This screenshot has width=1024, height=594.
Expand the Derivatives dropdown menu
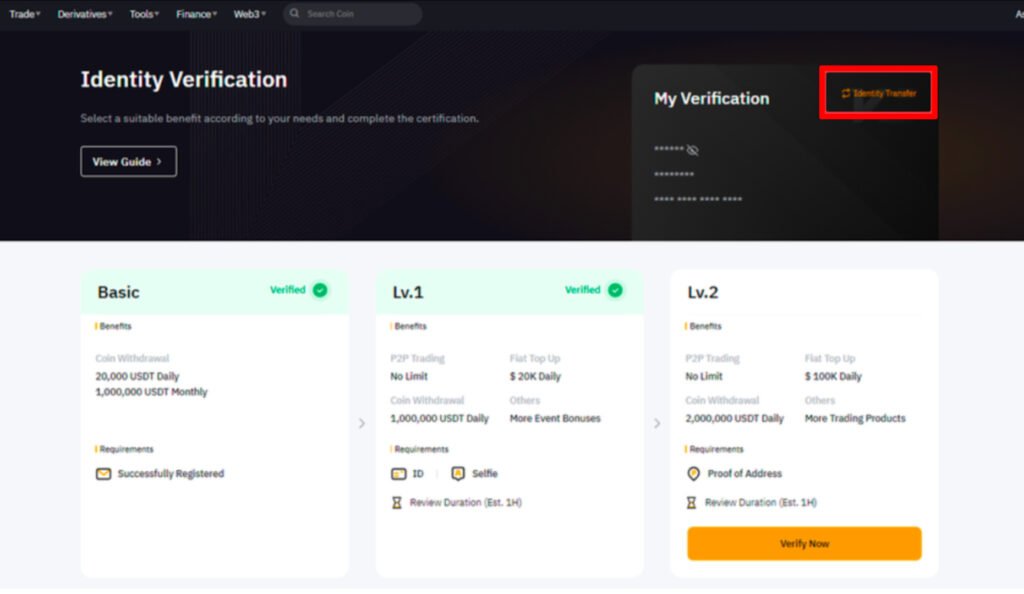[x=85, y=14]
